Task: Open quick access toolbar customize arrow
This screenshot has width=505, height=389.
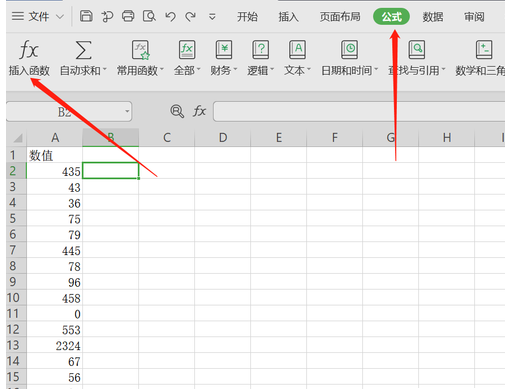Action: click(x=212, y=16)
